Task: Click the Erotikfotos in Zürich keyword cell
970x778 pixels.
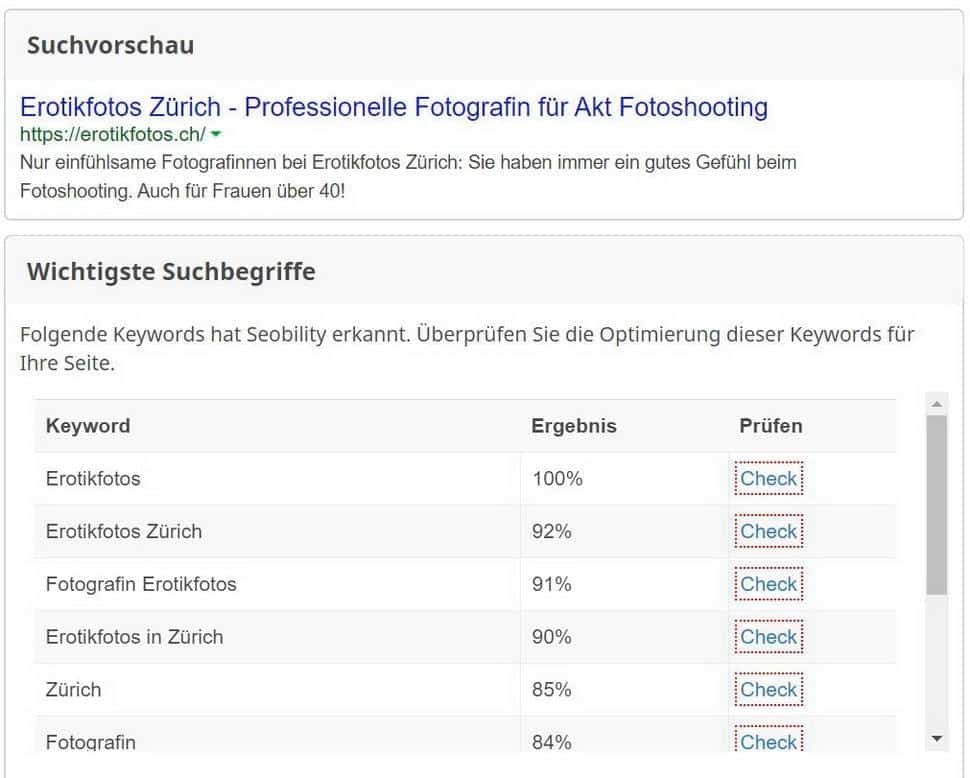Action: (x=134, y=637)
